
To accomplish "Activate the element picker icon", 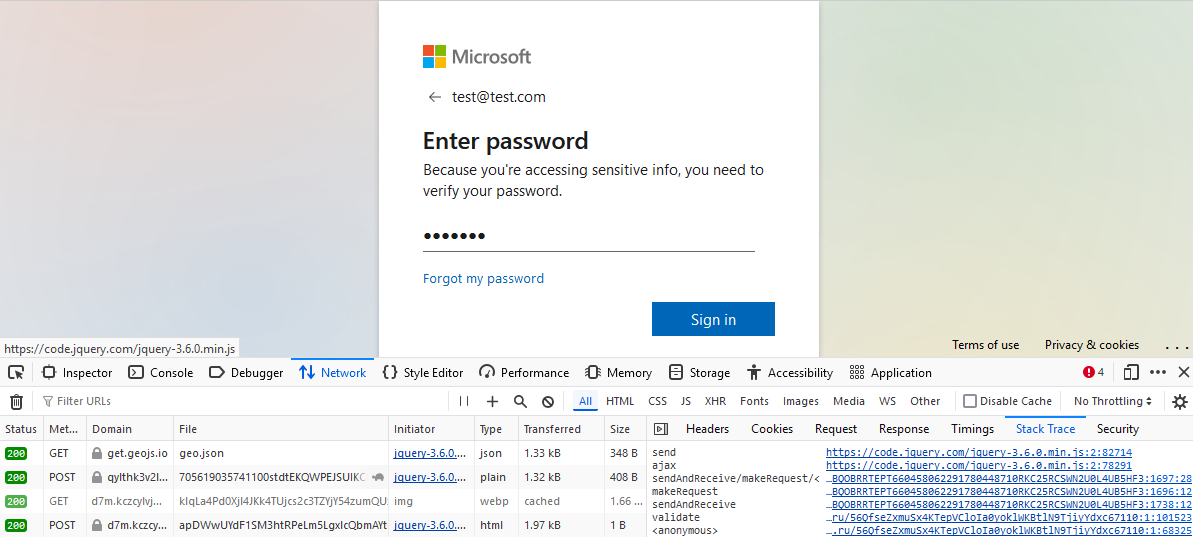I will pos(16,373).
